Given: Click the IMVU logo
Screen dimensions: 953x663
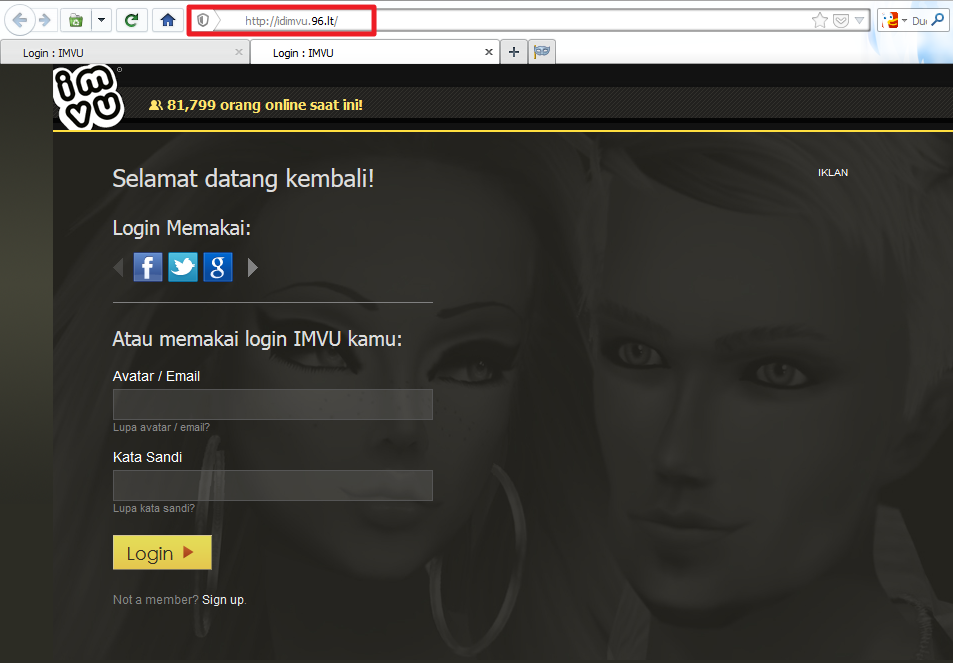Looking at the screenshot, I should point(88,97).
